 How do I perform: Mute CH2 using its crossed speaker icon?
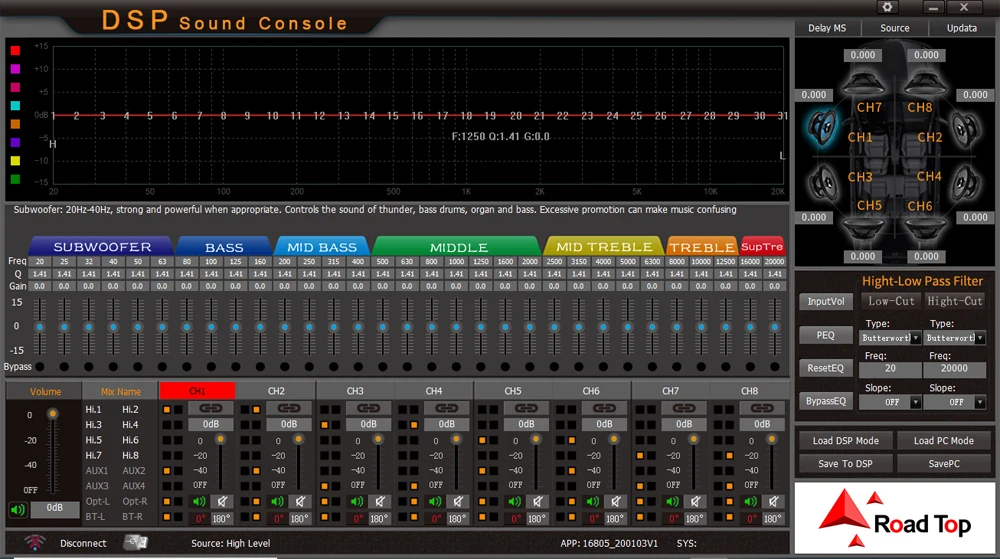pyautogui.click(x=299, y=501)
